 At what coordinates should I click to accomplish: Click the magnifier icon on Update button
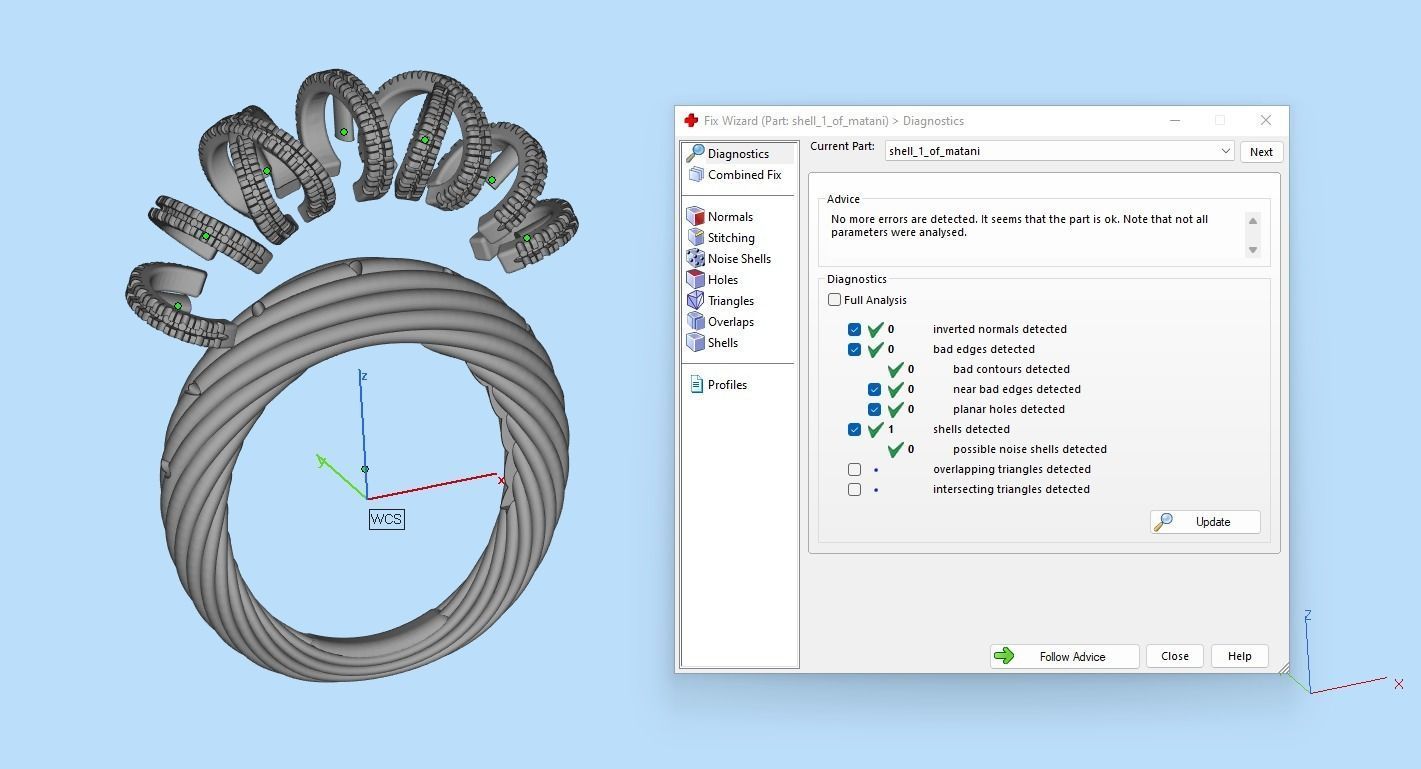(1163, 521)
